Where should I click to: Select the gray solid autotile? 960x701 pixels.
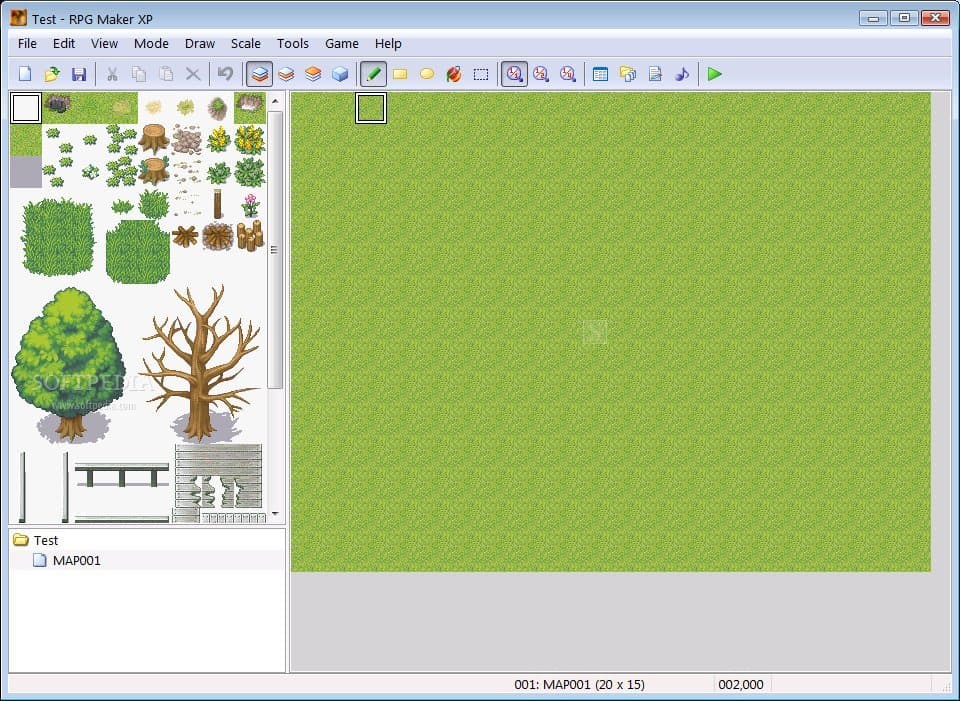point(26,171)
